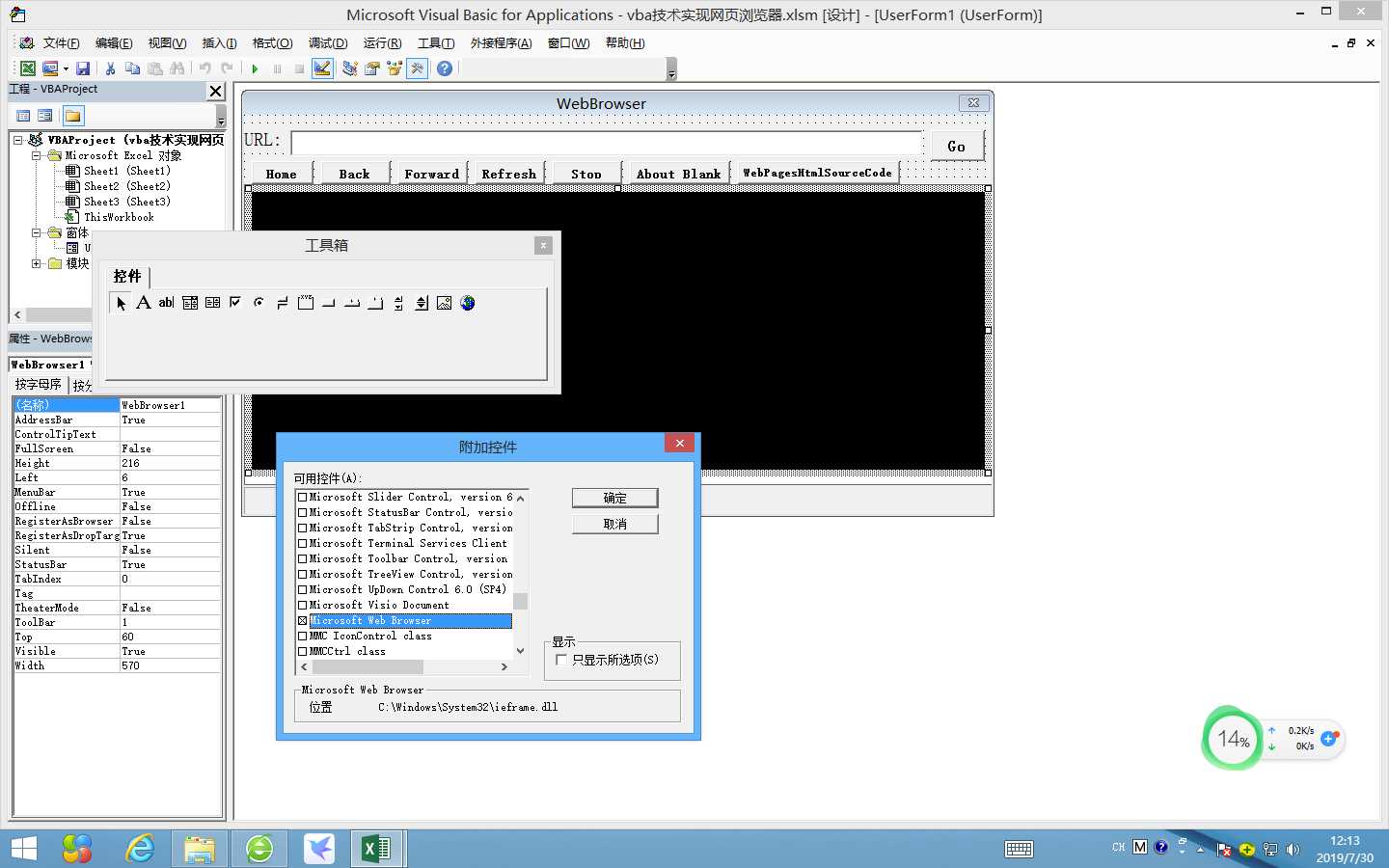Check Microsoft TabStrip Control checkbox
The height and width of the screenshot is (868, 1389).
303,529
